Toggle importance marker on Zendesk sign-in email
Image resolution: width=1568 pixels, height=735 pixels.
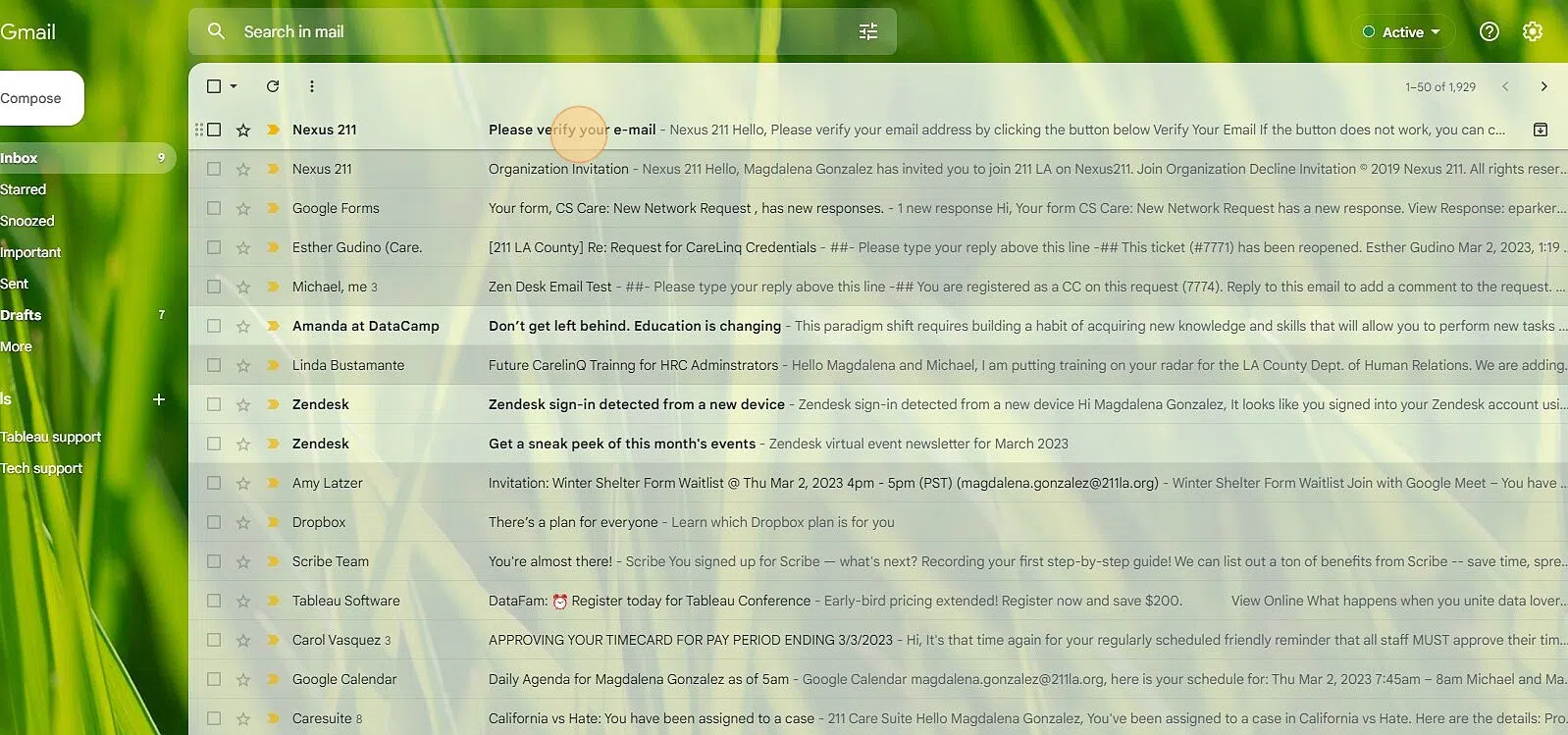(x=273, y=404)
